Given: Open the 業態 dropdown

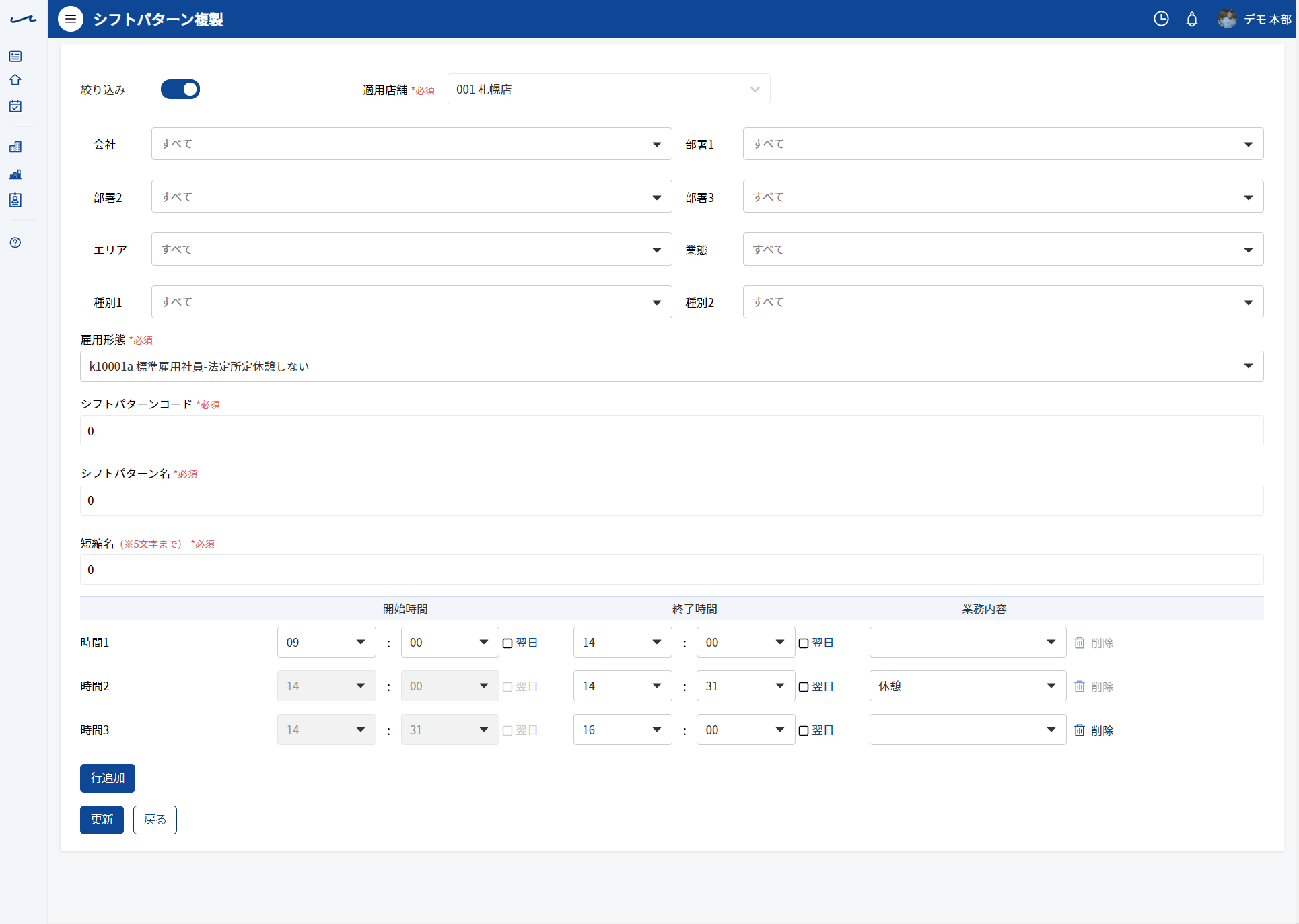Looking at the screenshot, I should 1003,250.
